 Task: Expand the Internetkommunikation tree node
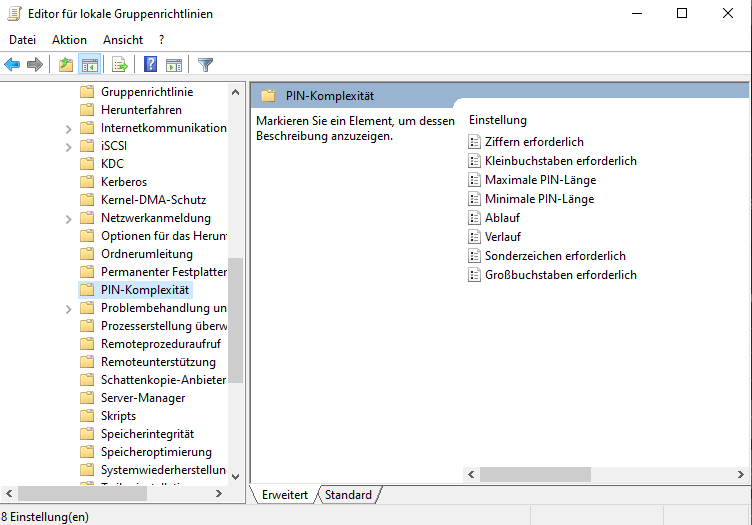[x=69, y=129]
